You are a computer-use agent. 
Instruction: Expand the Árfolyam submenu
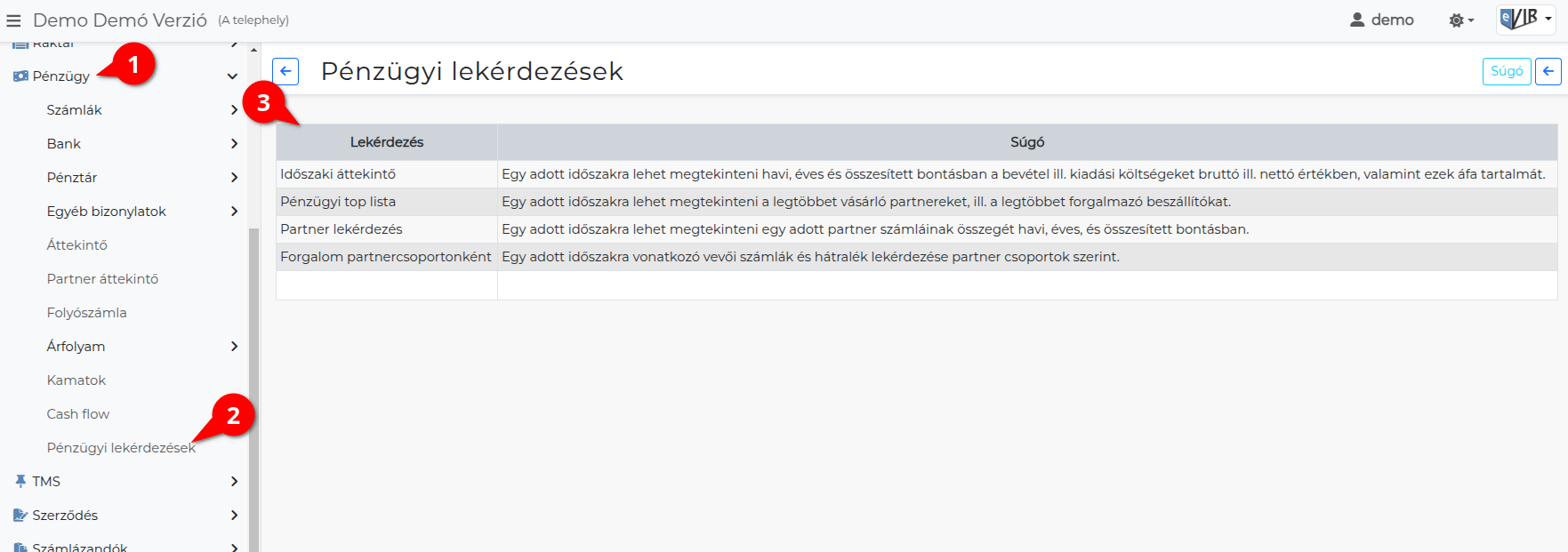point(234,347)
